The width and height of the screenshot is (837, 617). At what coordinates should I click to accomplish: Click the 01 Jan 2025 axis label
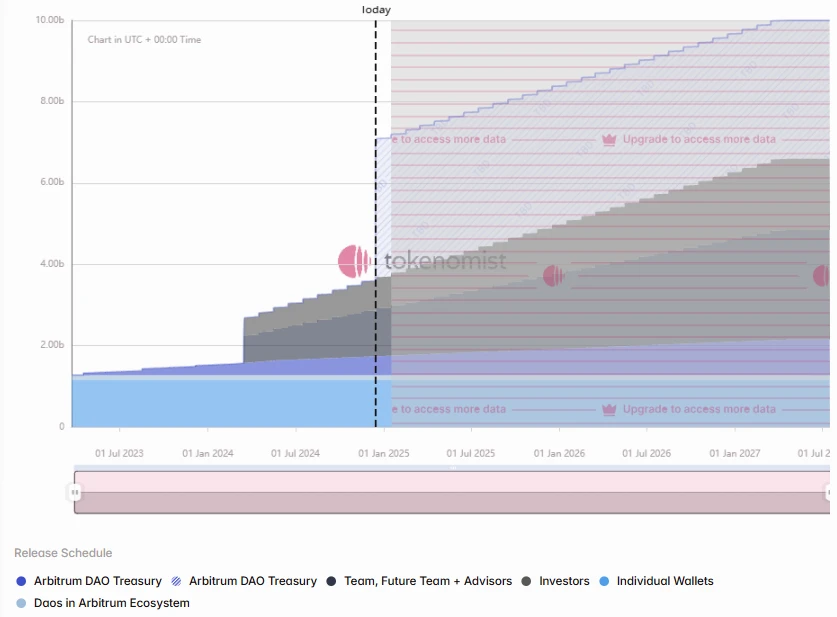coord(385,454)
